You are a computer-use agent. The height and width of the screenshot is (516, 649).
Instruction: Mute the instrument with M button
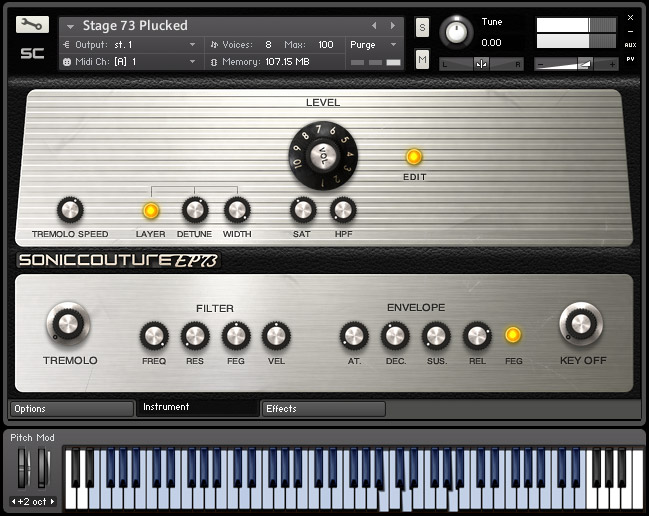pos(422,60)
